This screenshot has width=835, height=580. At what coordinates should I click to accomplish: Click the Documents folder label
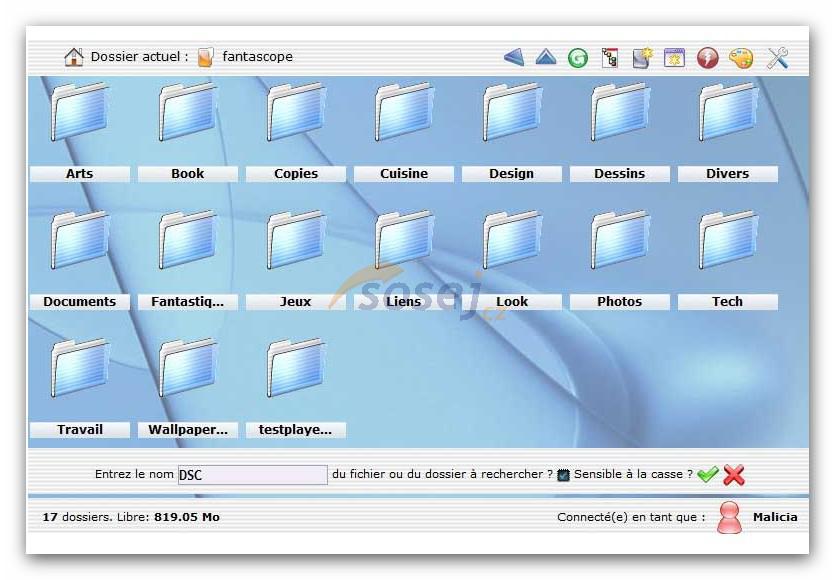coord(80,302)
